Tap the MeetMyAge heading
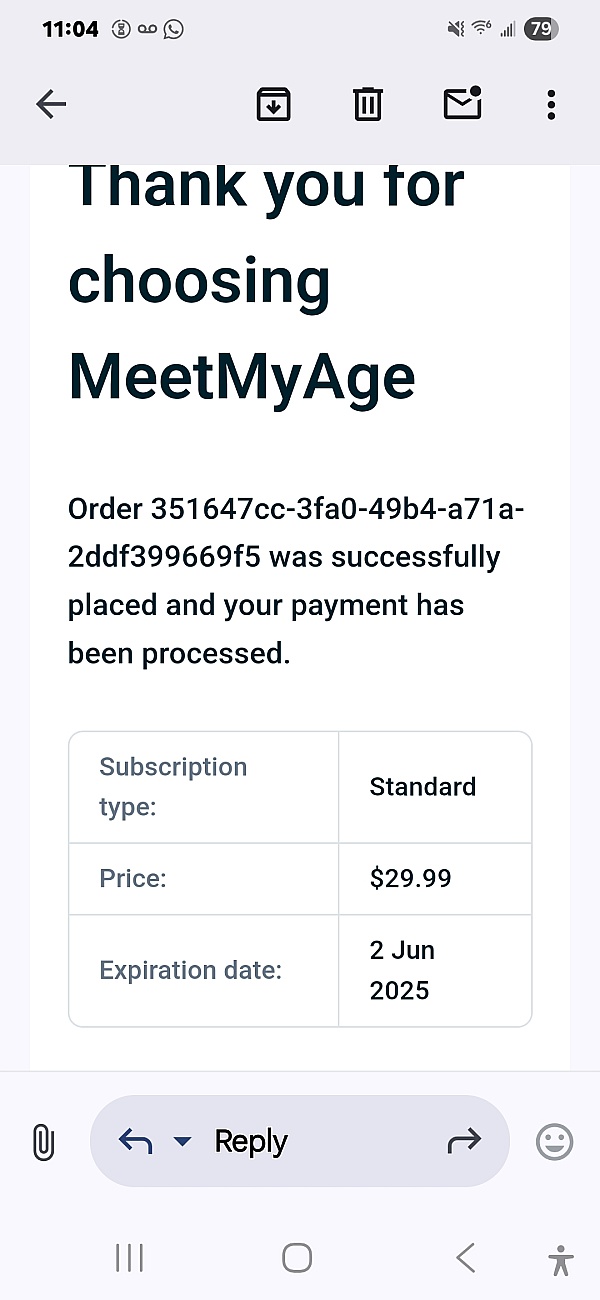600x1300 pixels. click(x=241, y=377)
